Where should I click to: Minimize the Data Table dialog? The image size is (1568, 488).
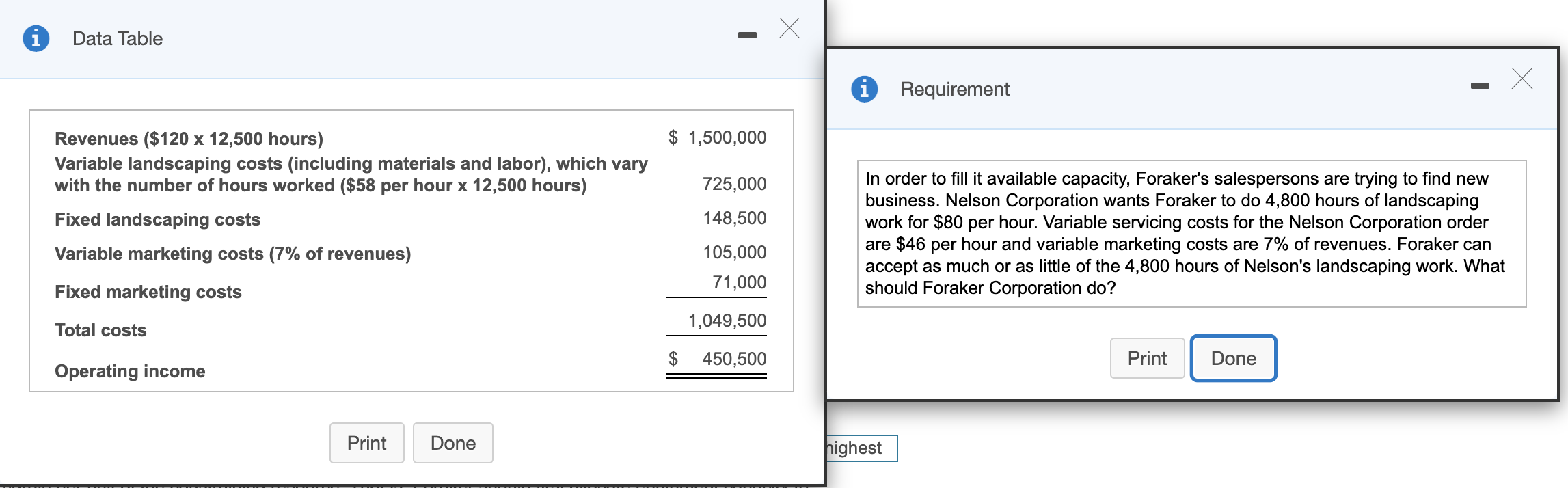tap(747, 35)
